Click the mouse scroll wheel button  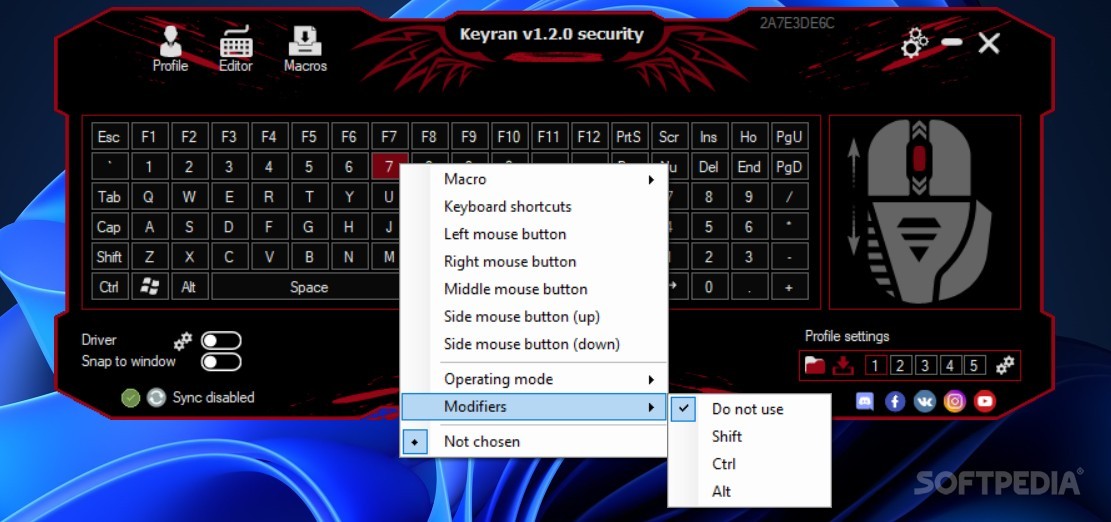(x=919, y=159)
